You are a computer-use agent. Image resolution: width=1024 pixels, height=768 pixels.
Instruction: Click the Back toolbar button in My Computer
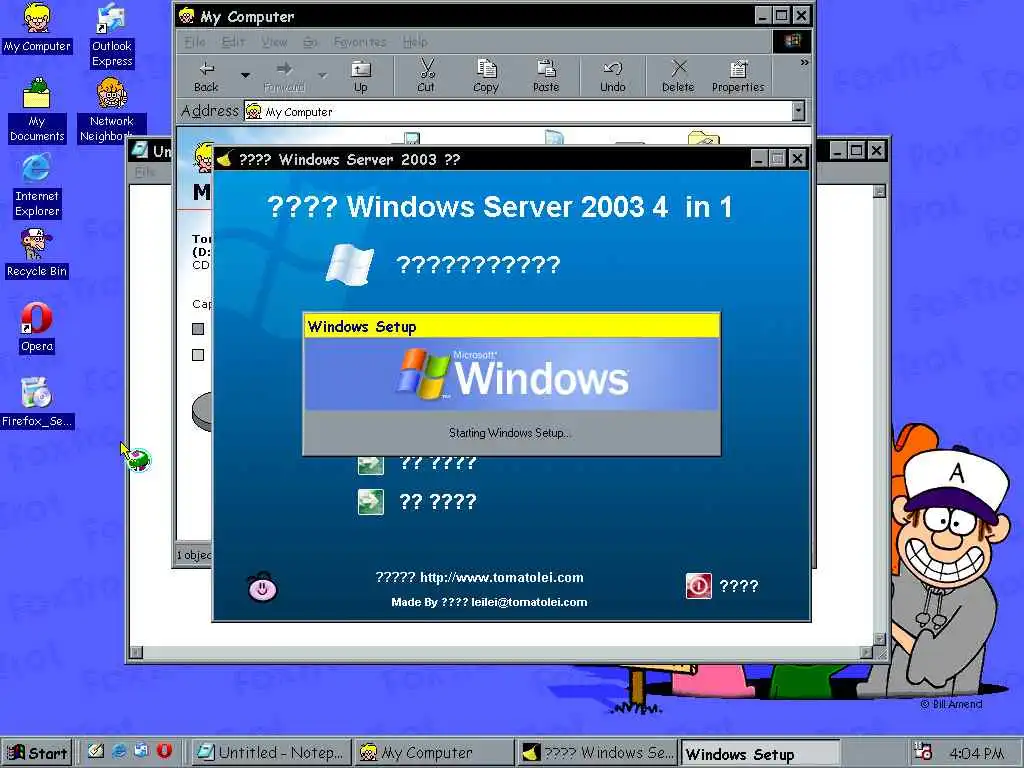[x=206, y=76]
